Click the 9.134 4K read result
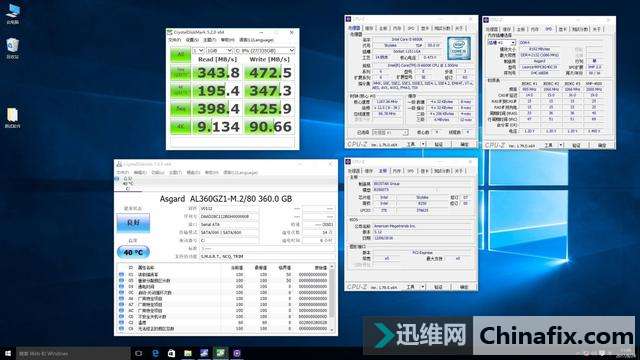 point(218,127)
